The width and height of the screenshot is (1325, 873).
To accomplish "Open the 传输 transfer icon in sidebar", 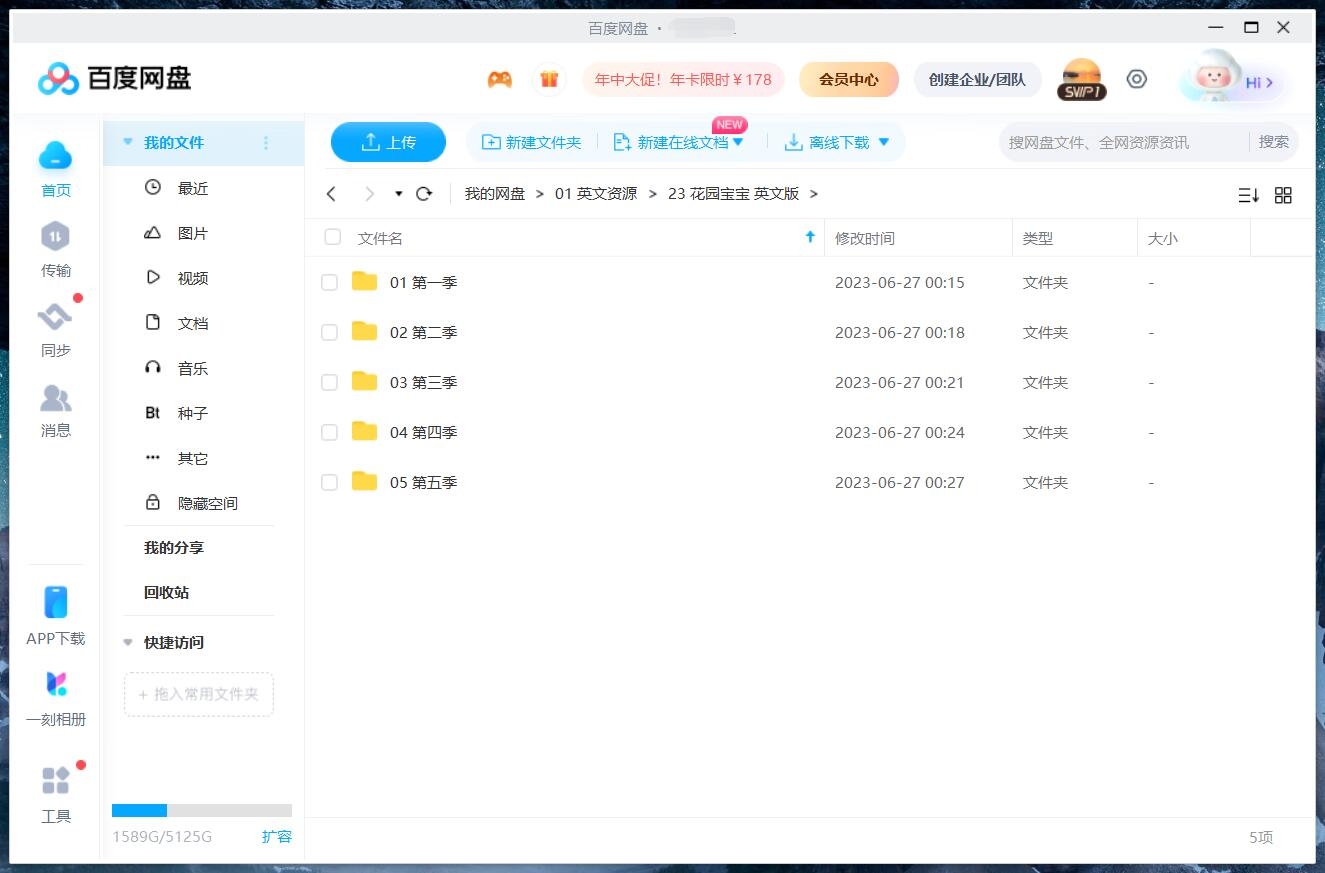I will pos(55,238).
